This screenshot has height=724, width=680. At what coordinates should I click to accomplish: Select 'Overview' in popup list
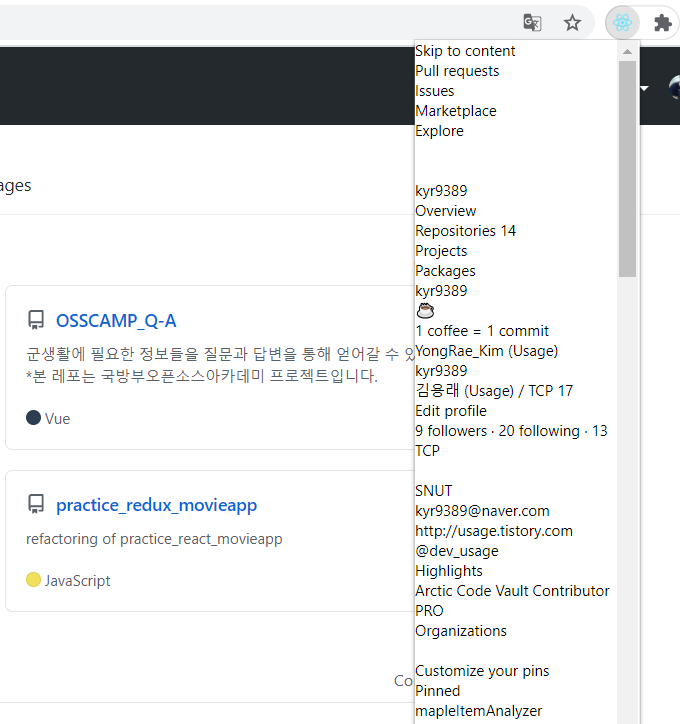click(x=445, y=211)
